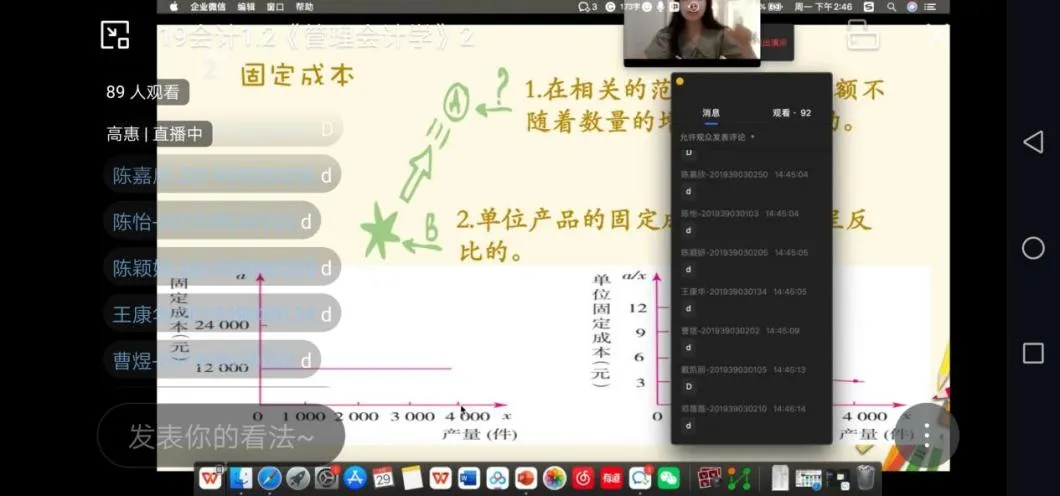Viewport: 1060px width, 496px height.
Task: Switch to the 消息 tab
Action: point(710,113)
